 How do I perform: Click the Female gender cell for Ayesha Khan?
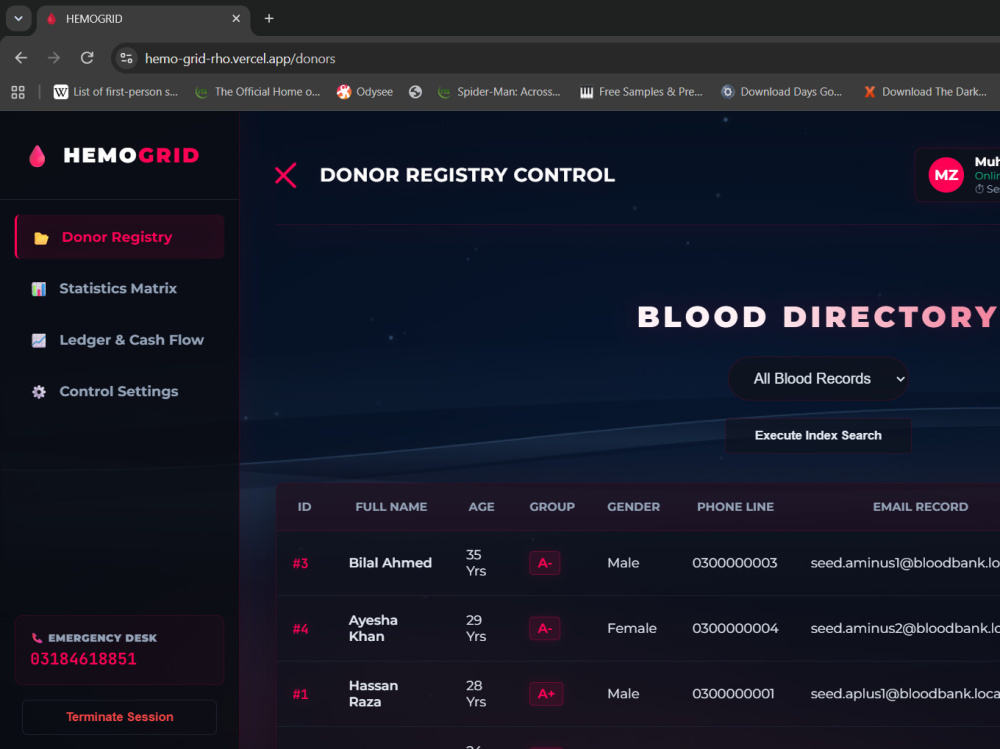click(632, 628)
